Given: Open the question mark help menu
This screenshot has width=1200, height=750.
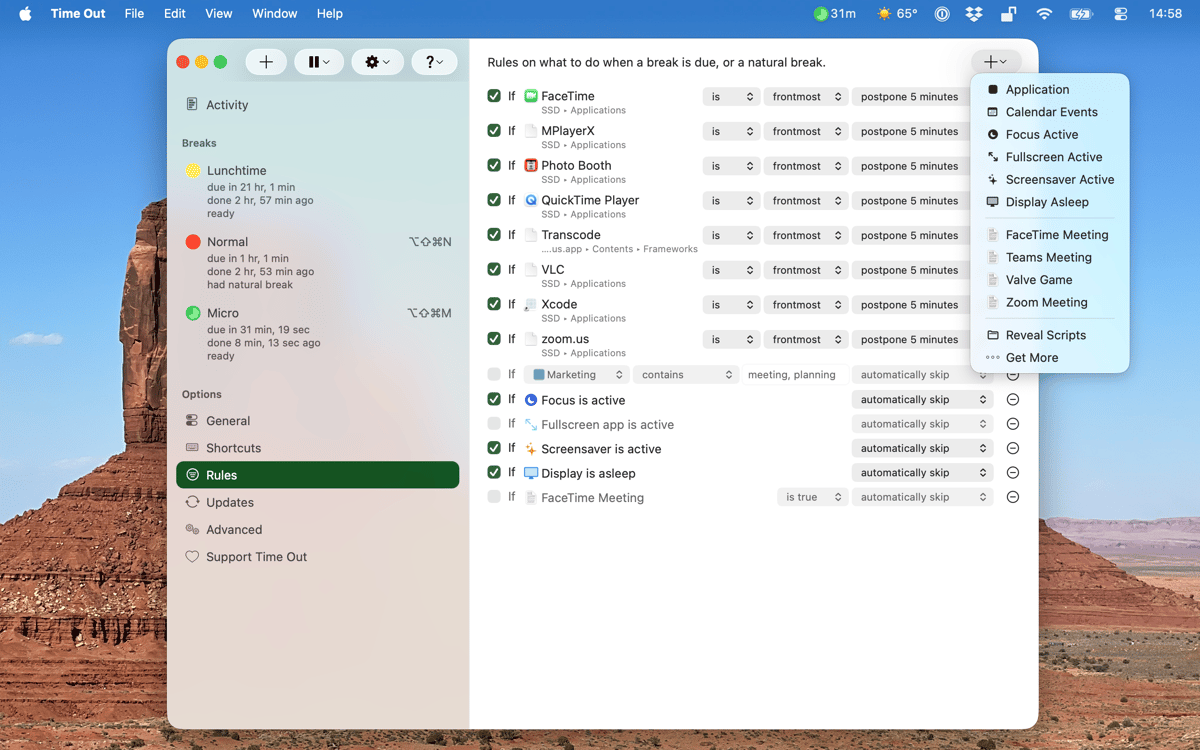Looking at the screenshot, I should 434,62.
